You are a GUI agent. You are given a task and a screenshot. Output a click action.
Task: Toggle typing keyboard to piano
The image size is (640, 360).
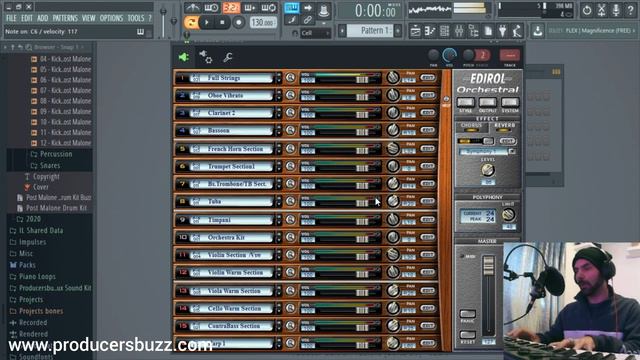coord(292,8)
